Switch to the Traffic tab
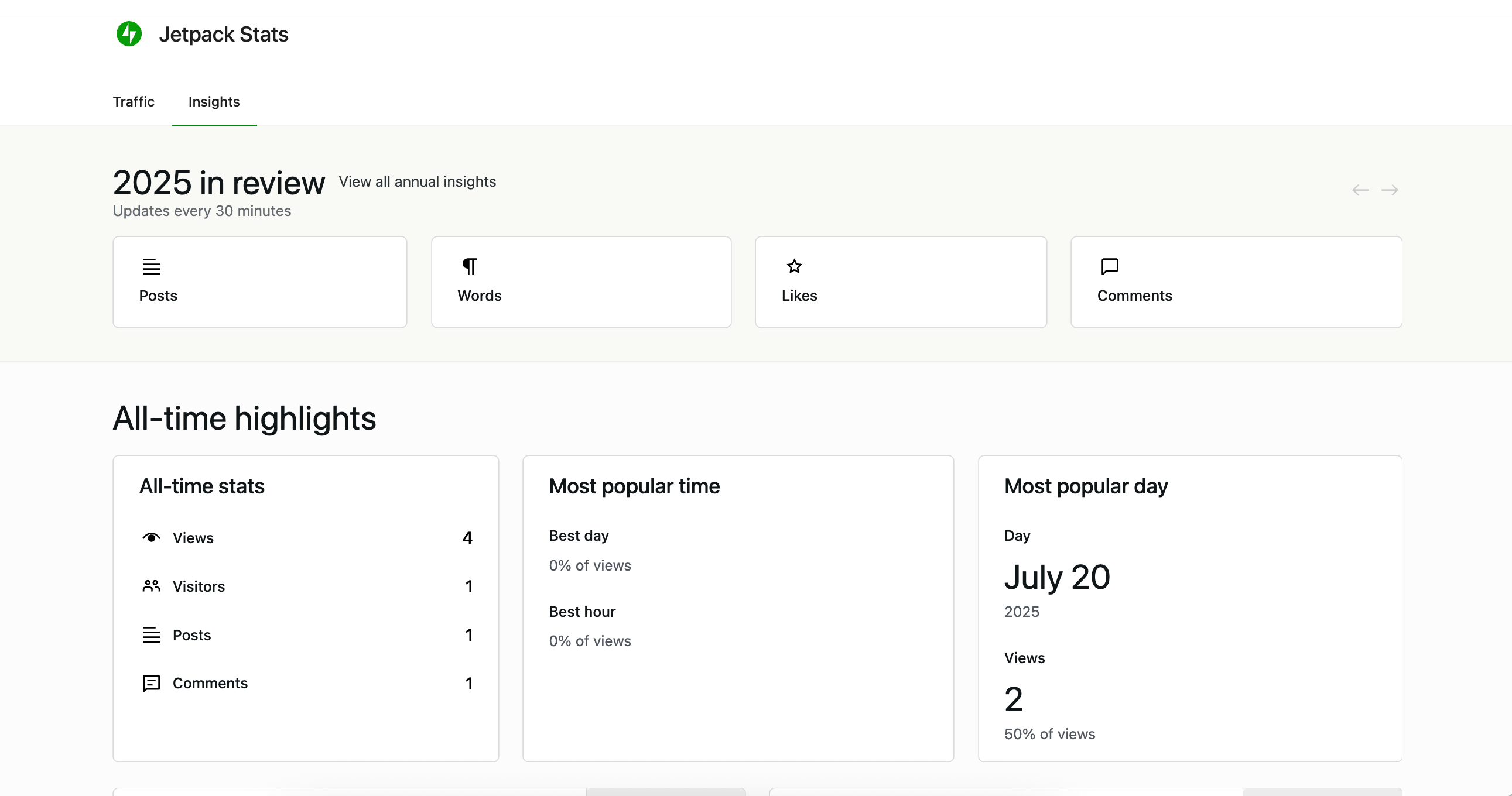The height and width of the screenshot is (796, 1512). pos(134,101)
